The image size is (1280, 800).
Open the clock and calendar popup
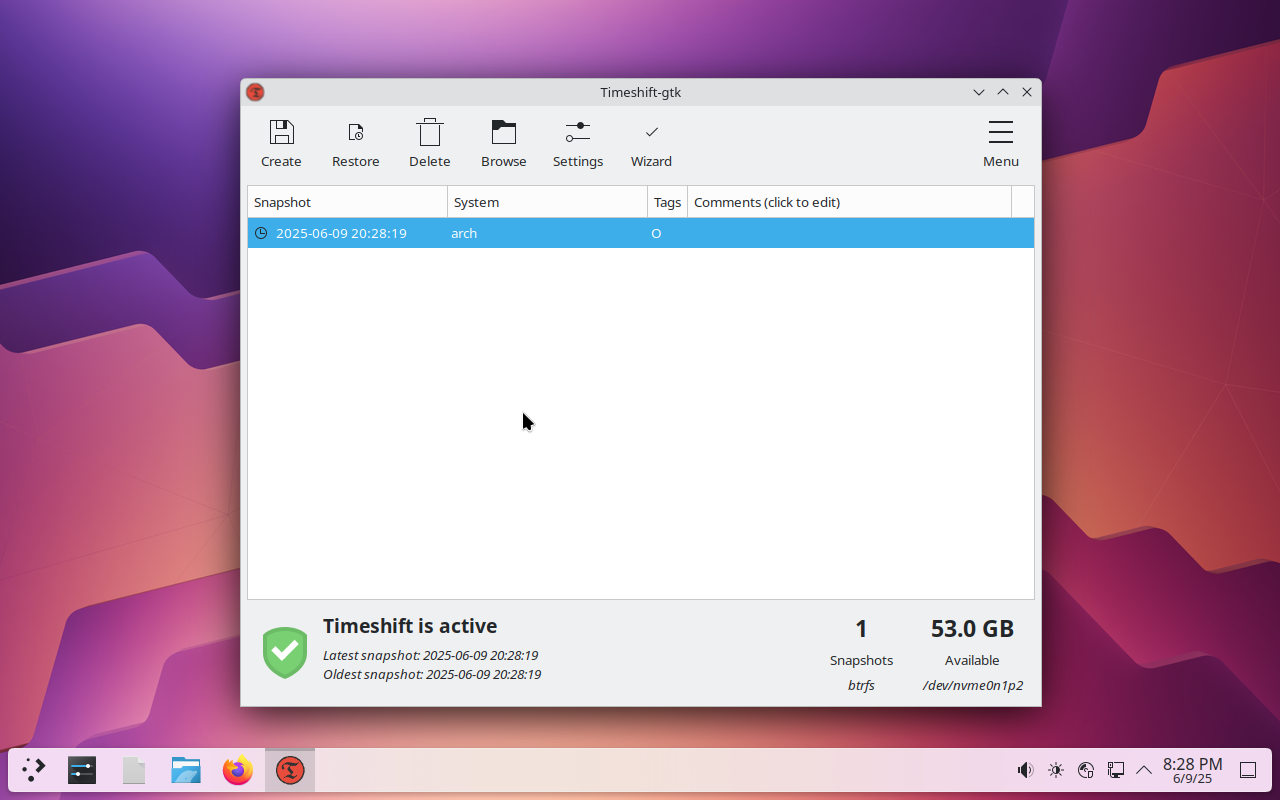pyautogui.click(x=1192, y=770)
